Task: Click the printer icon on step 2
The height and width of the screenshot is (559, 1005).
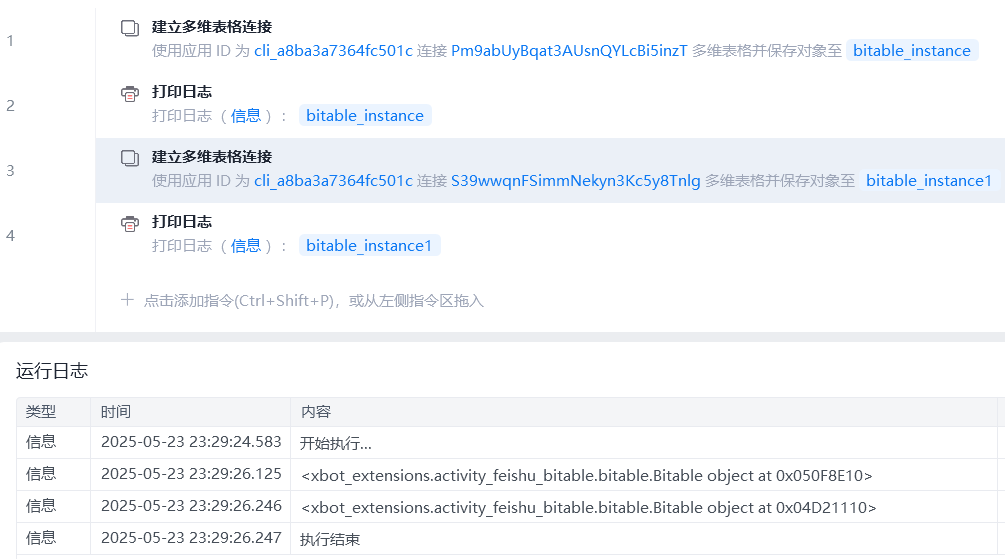Action: coord(129,93)
